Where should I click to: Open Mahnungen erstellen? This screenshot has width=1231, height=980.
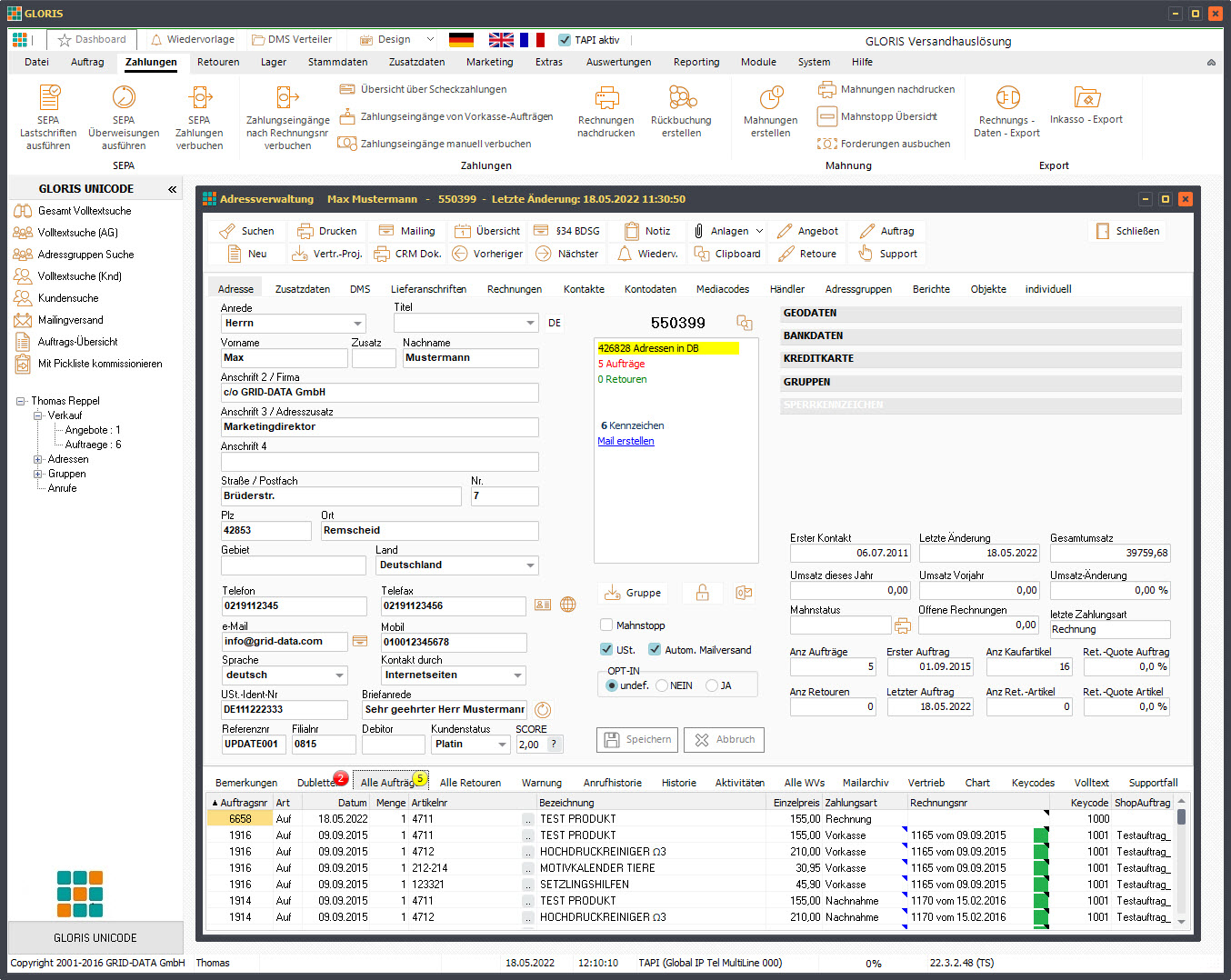[770, 112]
